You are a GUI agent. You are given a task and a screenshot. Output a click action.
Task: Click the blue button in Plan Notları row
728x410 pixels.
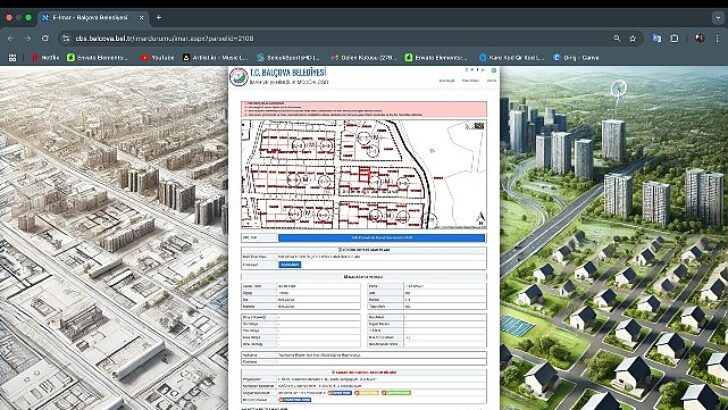tap(288, 264)
